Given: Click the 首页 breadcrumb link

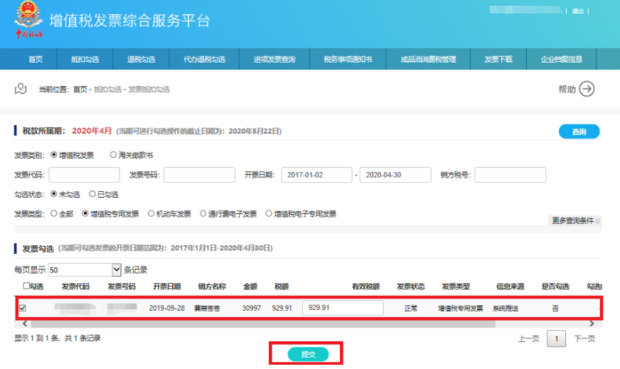Looking at the screenshot, I should (80, 89).
